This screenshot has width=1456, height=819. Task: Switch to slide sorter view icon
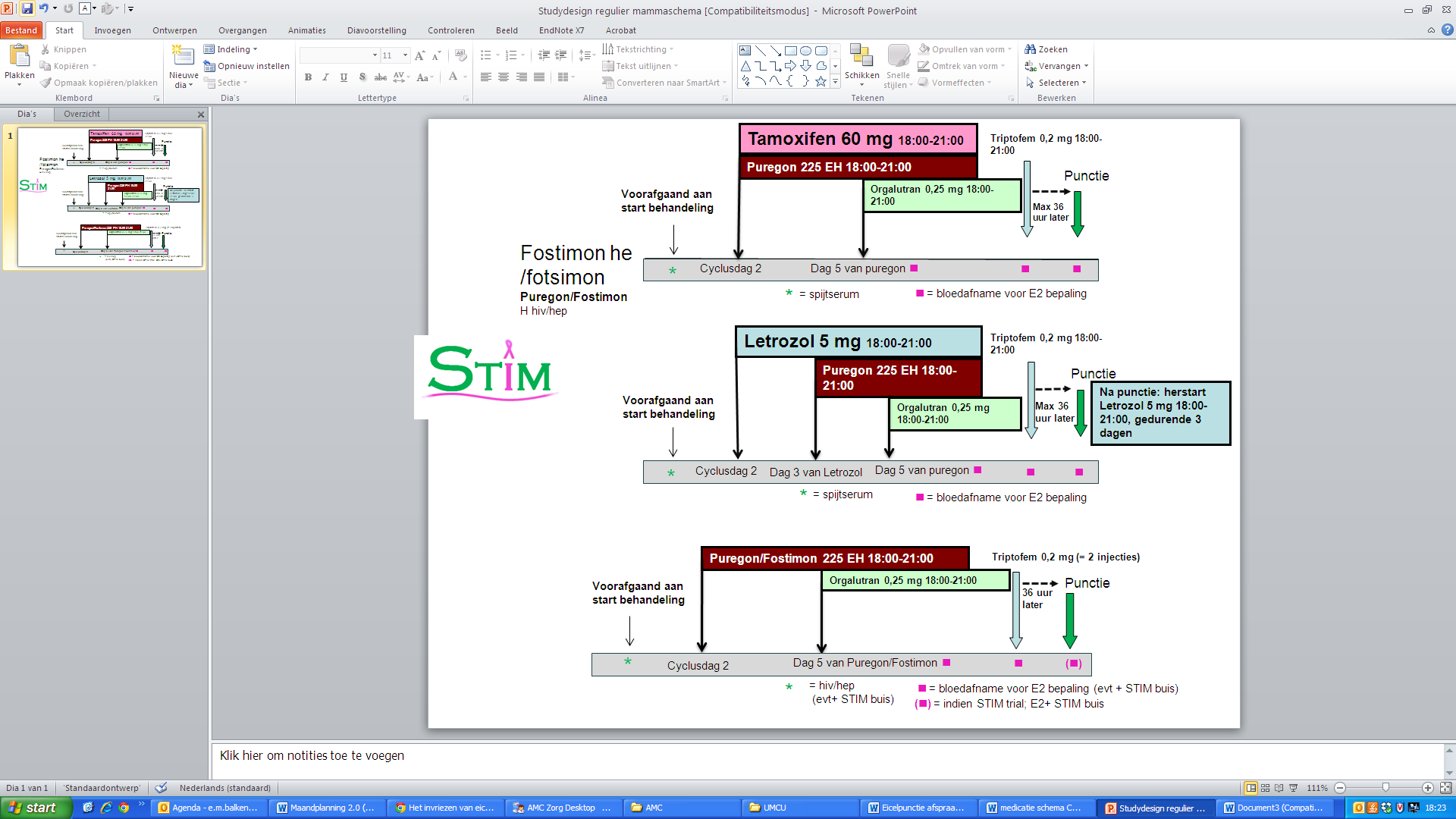point(1265,788)
